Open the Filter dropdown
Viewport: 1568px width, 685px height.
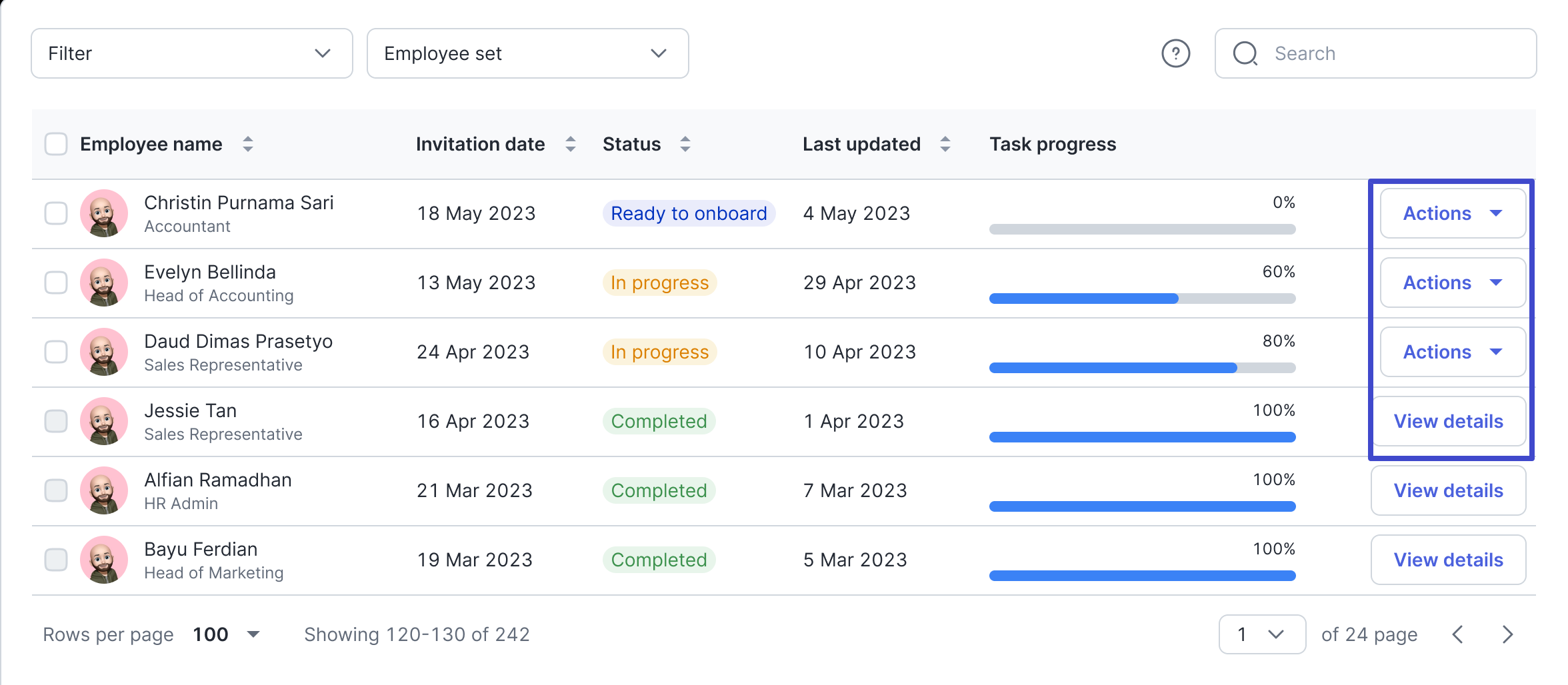(x=192, y=53)
